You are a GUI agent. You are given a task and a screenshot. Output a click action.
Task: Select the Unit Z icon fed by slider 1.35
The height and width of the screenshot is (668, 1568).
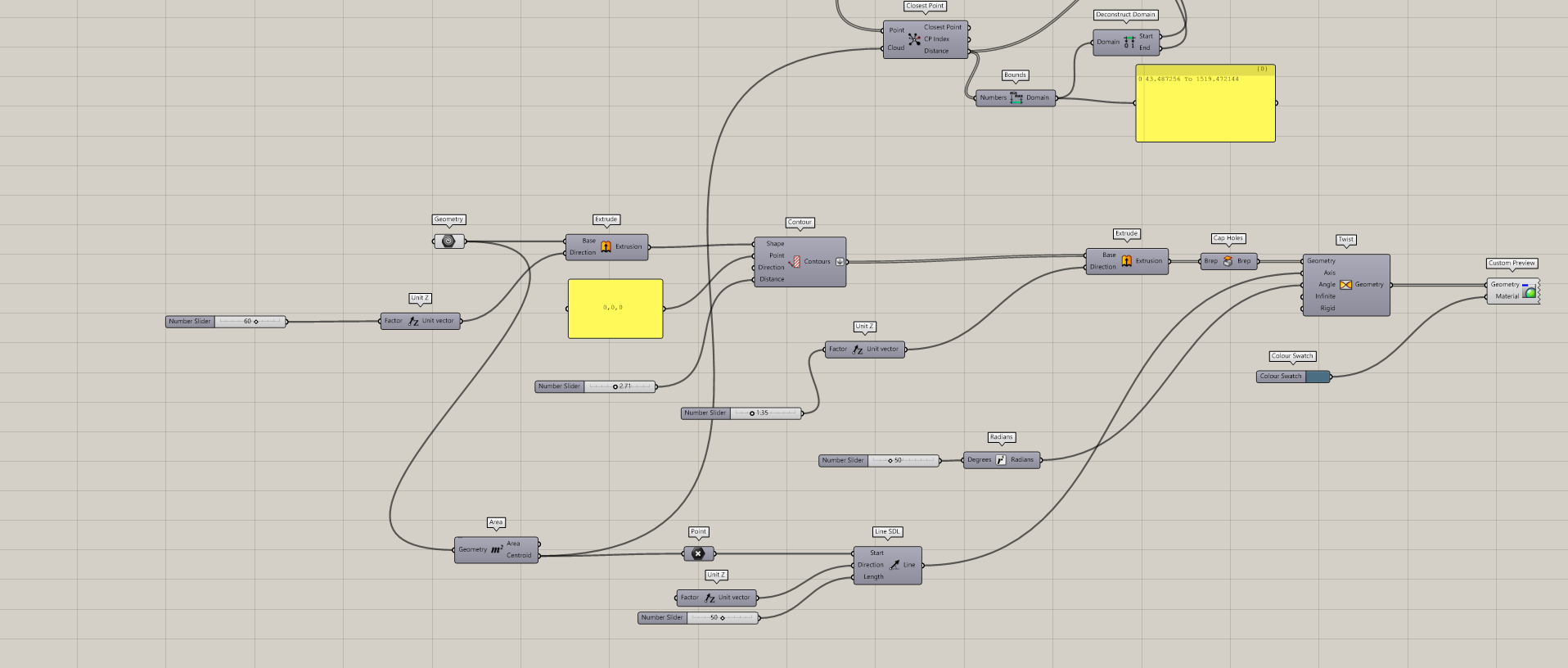pyautogui.click(x=858, y=349)
